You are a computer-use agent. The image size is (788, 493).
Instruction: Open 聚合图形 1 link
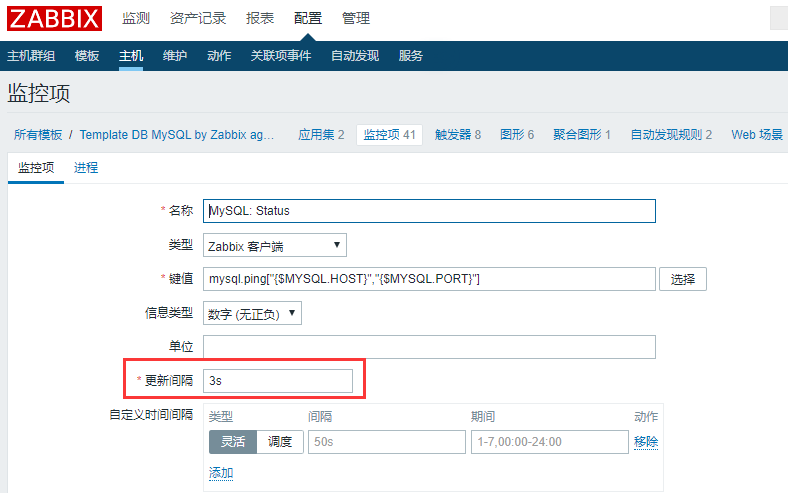(x=582, y=135)
